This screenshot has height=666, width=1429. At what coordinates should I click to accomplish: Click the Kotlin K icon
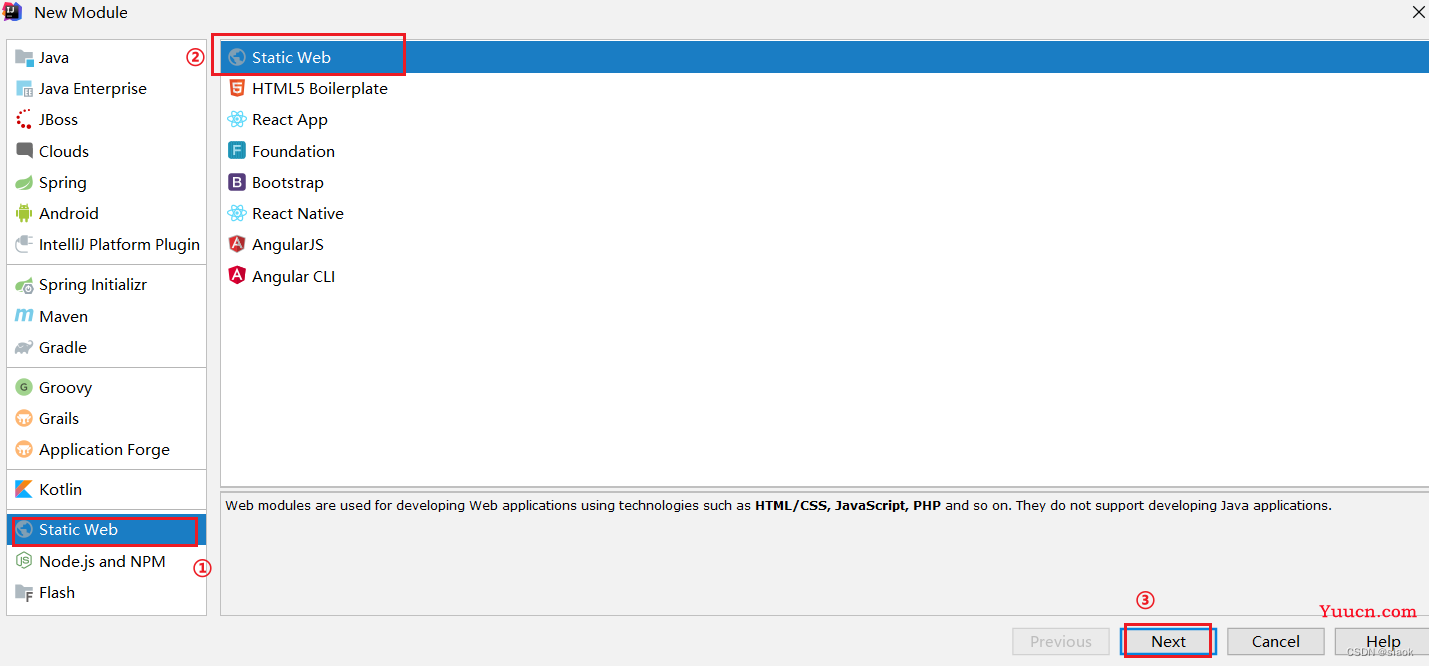[24, 489]
